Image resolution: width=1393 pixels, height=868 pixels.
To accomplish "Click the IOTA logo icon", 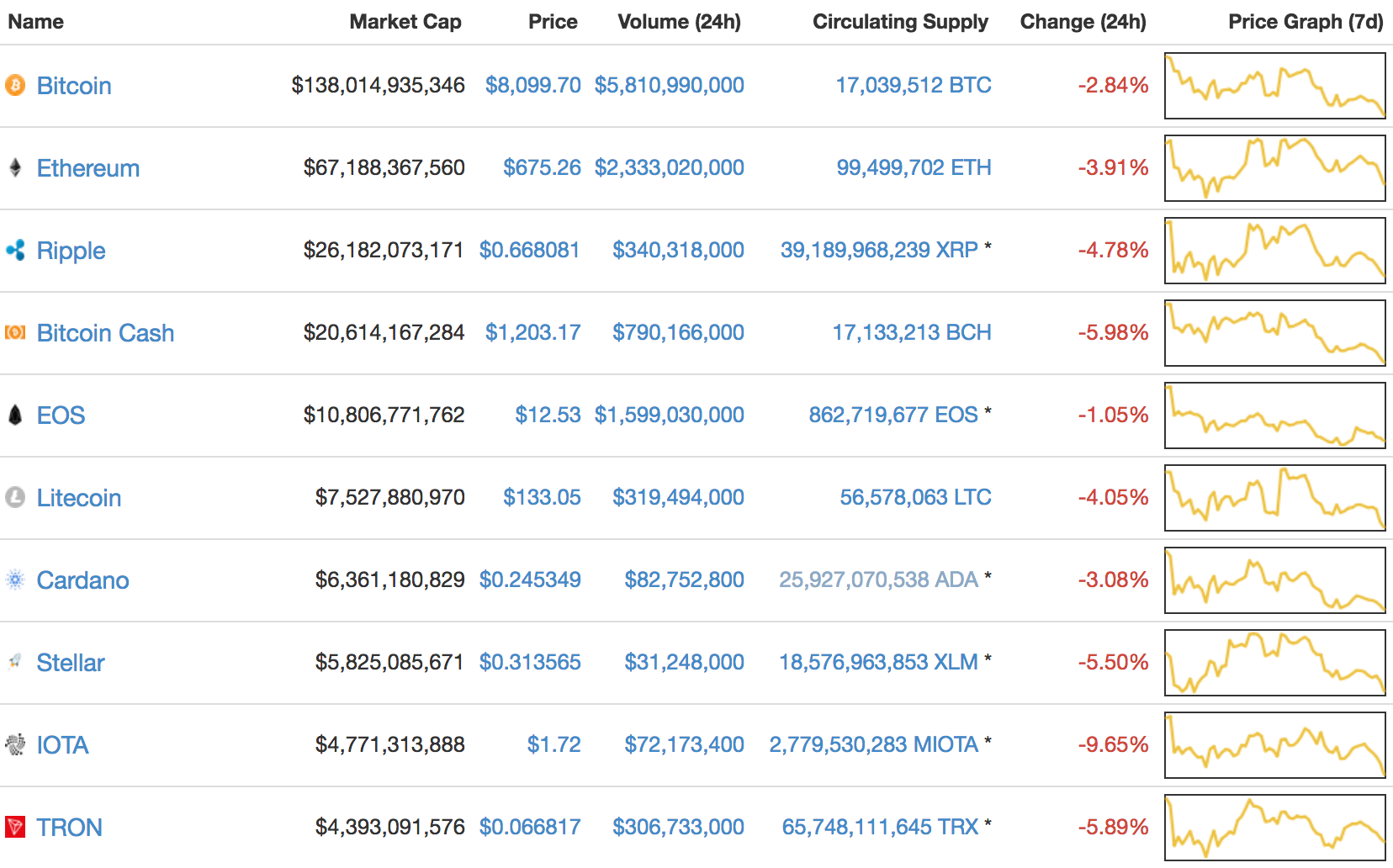I will (15, 744).
